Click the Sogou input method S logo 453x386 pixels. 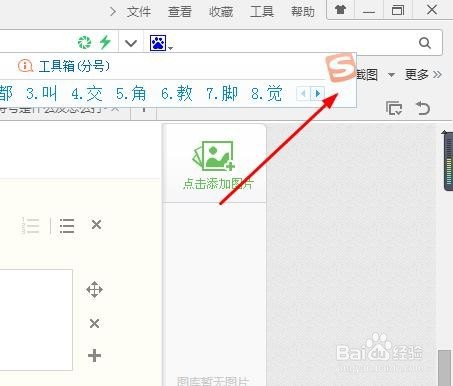tap(340, 67)
